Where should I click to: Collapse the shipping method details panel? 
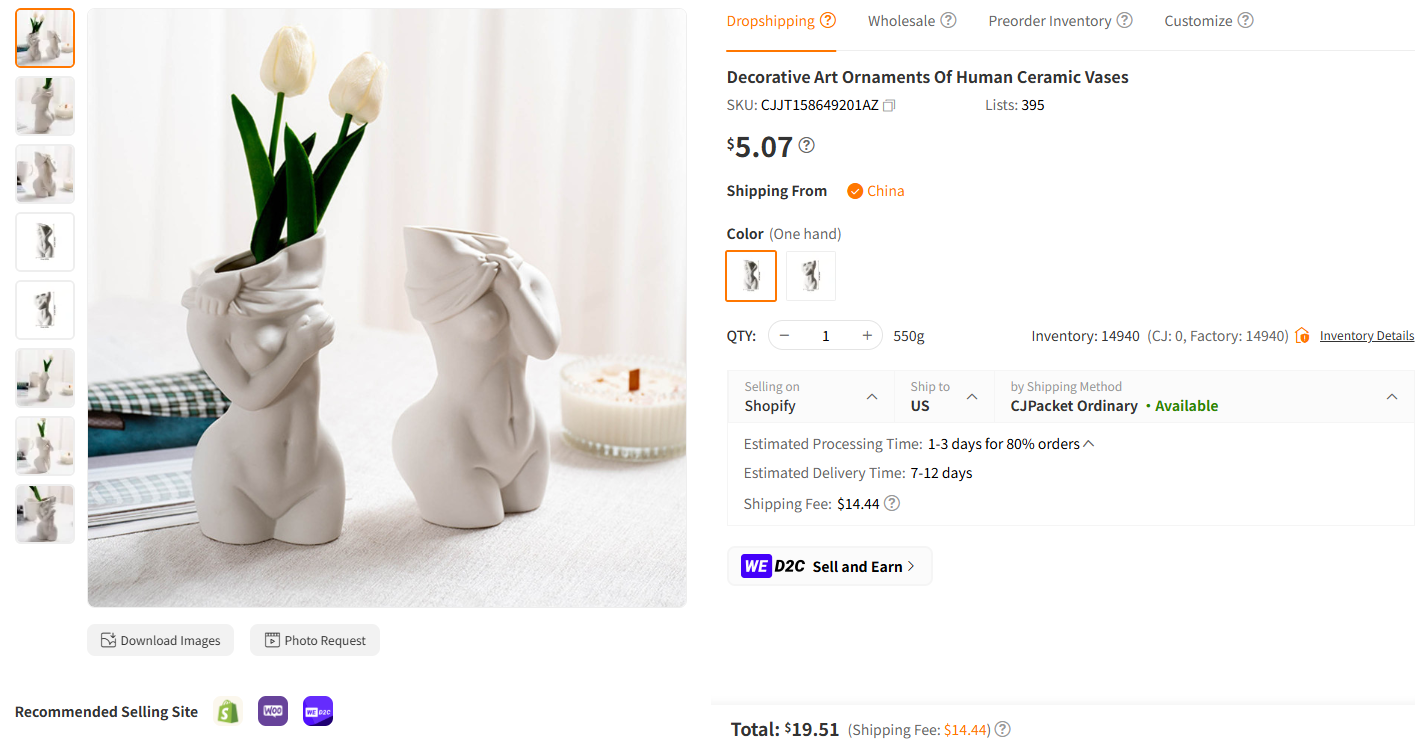click(x=1392, y=396)
